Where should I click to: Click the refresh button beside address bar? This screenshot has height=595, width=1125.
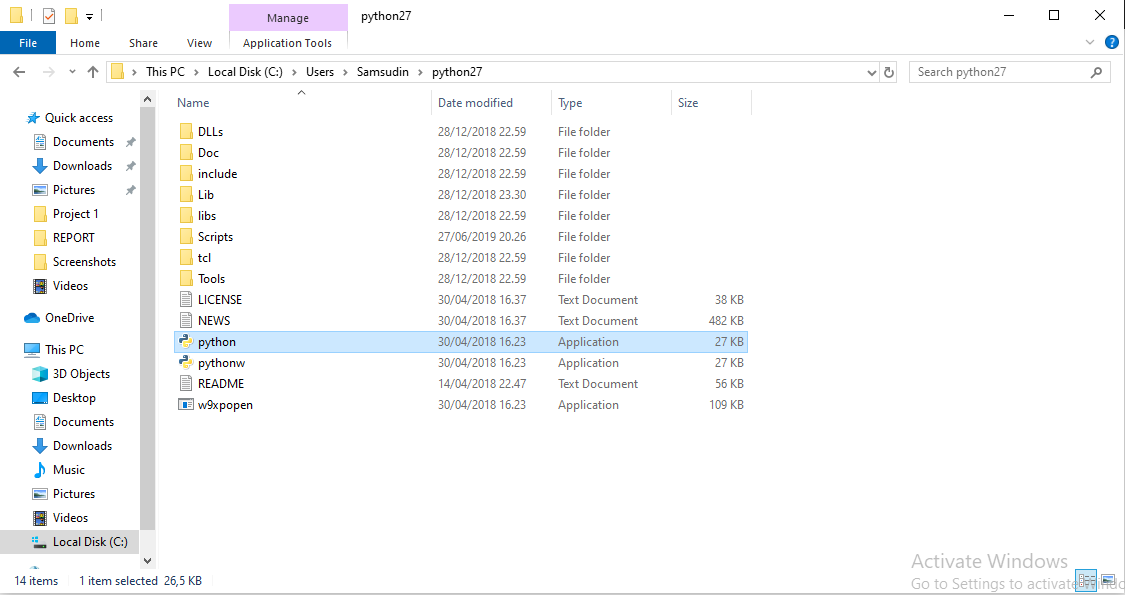point(890,71)
